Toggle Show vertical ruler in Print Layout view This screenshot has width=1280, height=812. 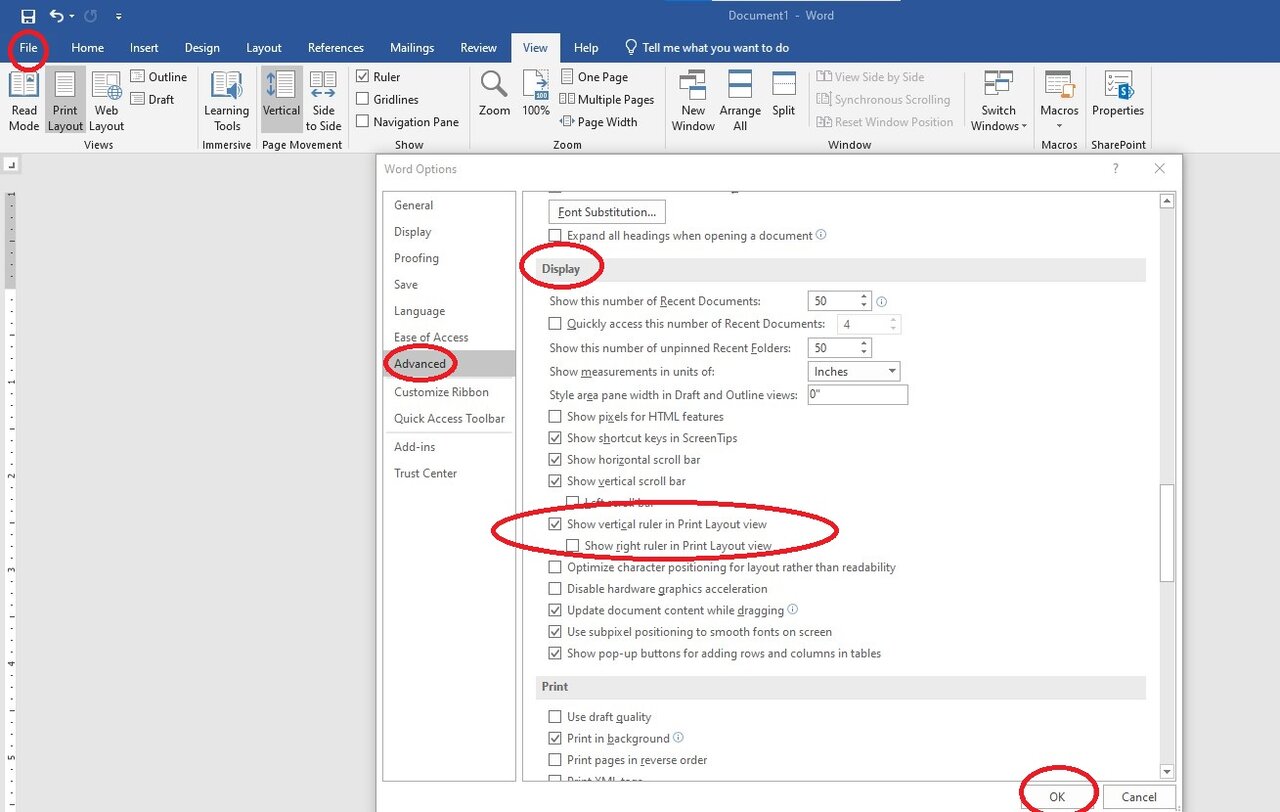point(555,524)
